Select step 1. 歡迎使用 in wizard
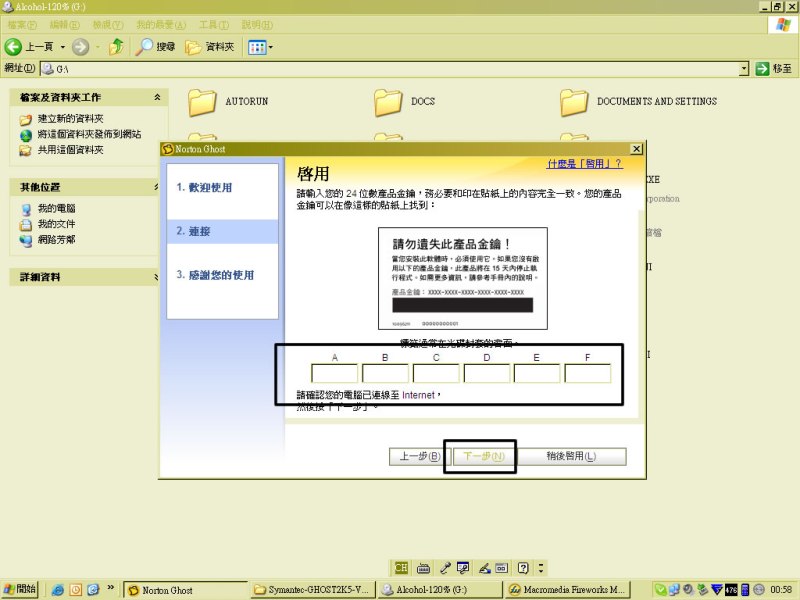 [x=205, y=188]
